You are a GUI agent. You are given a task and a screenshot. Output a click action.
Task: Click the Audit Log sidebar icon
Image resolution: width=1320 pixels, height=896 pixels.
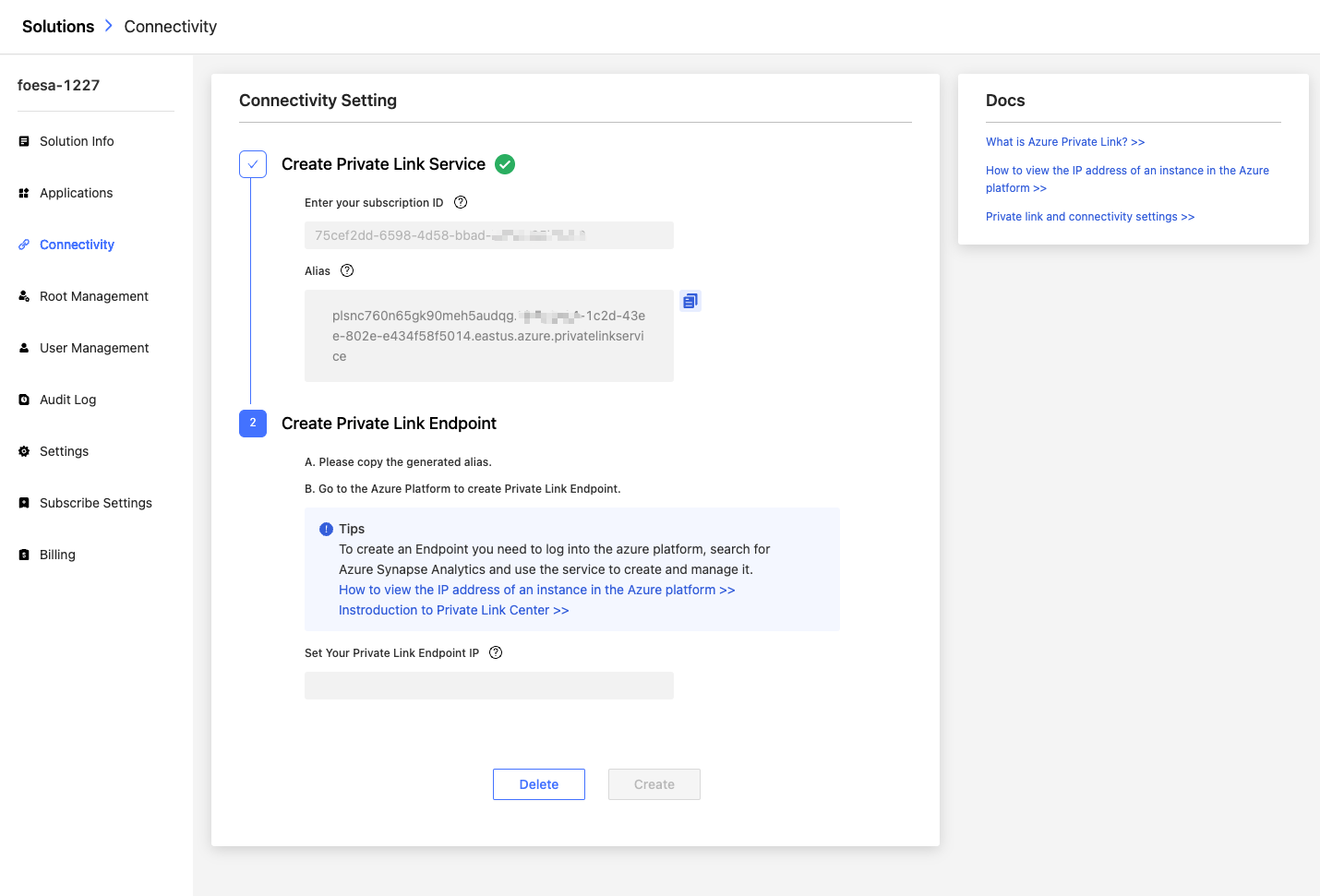pyautogui.click(x=24, y=400)
